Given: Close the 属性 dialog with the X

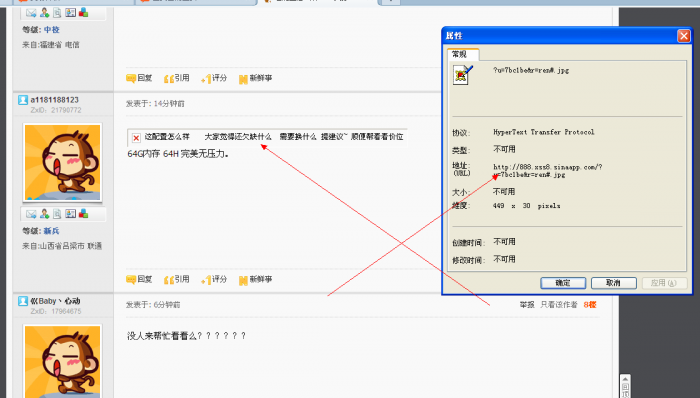Looking at the screenshot, I should coord(683,36).
